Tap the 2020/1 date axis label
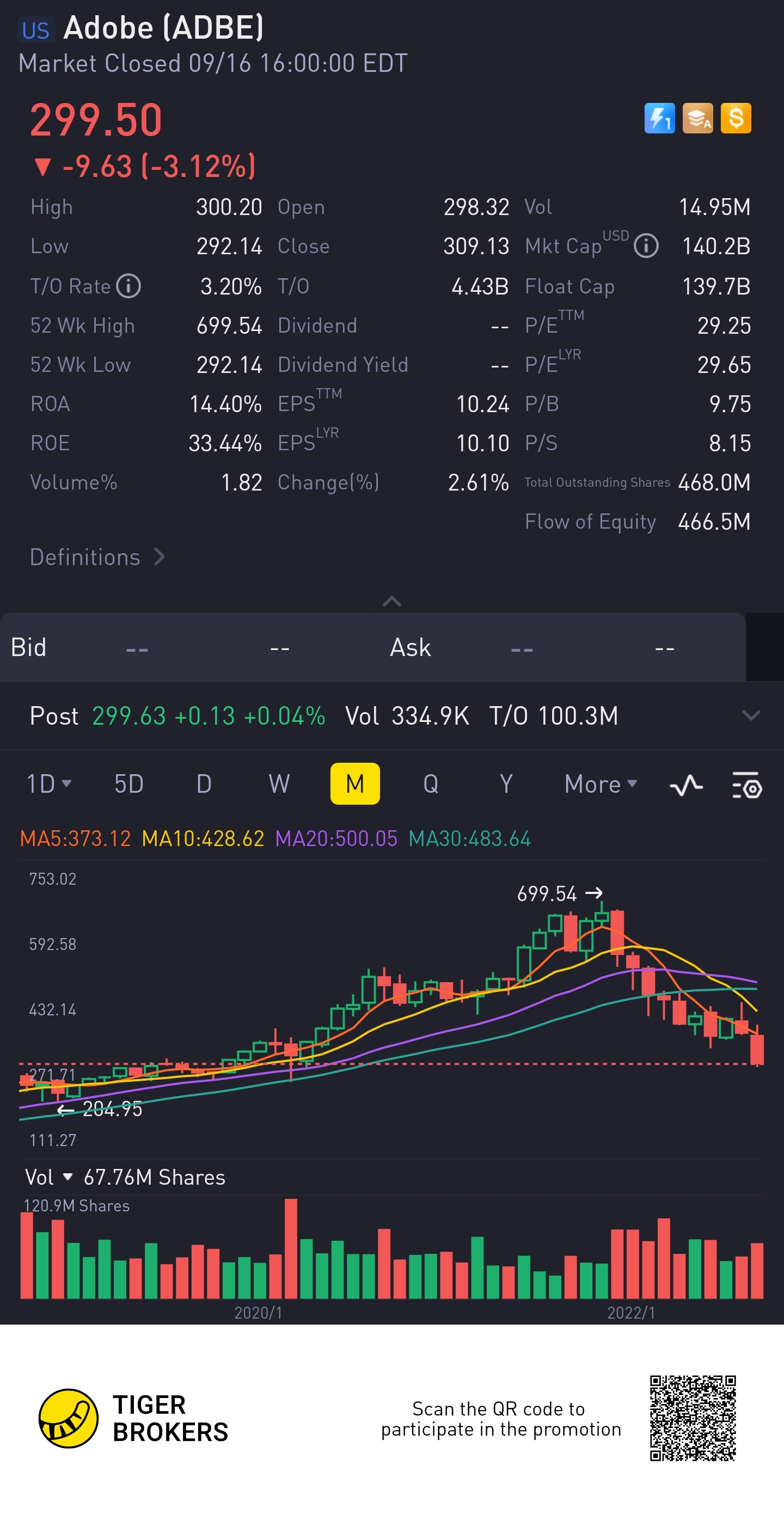Image resolution: width=784 pixels, height=1513 pixels. [x=259, y=1313]
